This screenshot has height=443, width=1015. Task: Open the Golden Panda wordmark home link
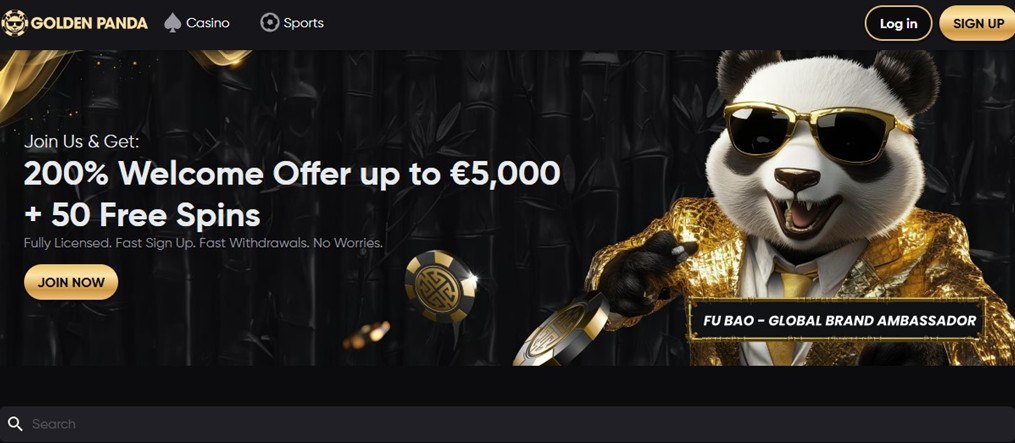pyautogui.click(x=89, y=23)
